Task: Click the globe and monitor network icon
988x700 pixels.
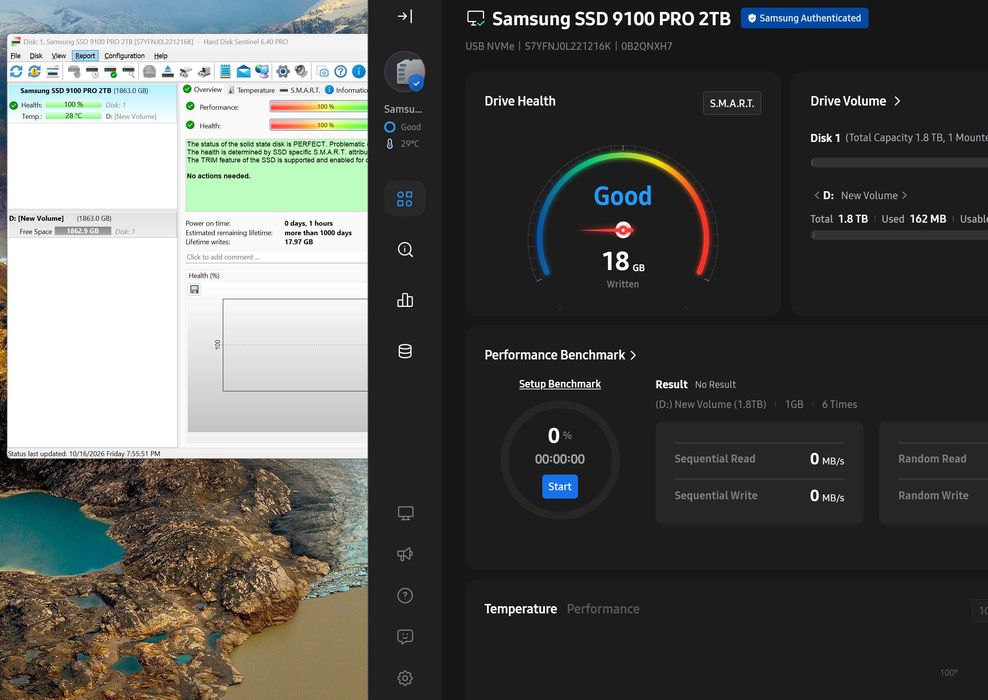Action: [261, 72]
